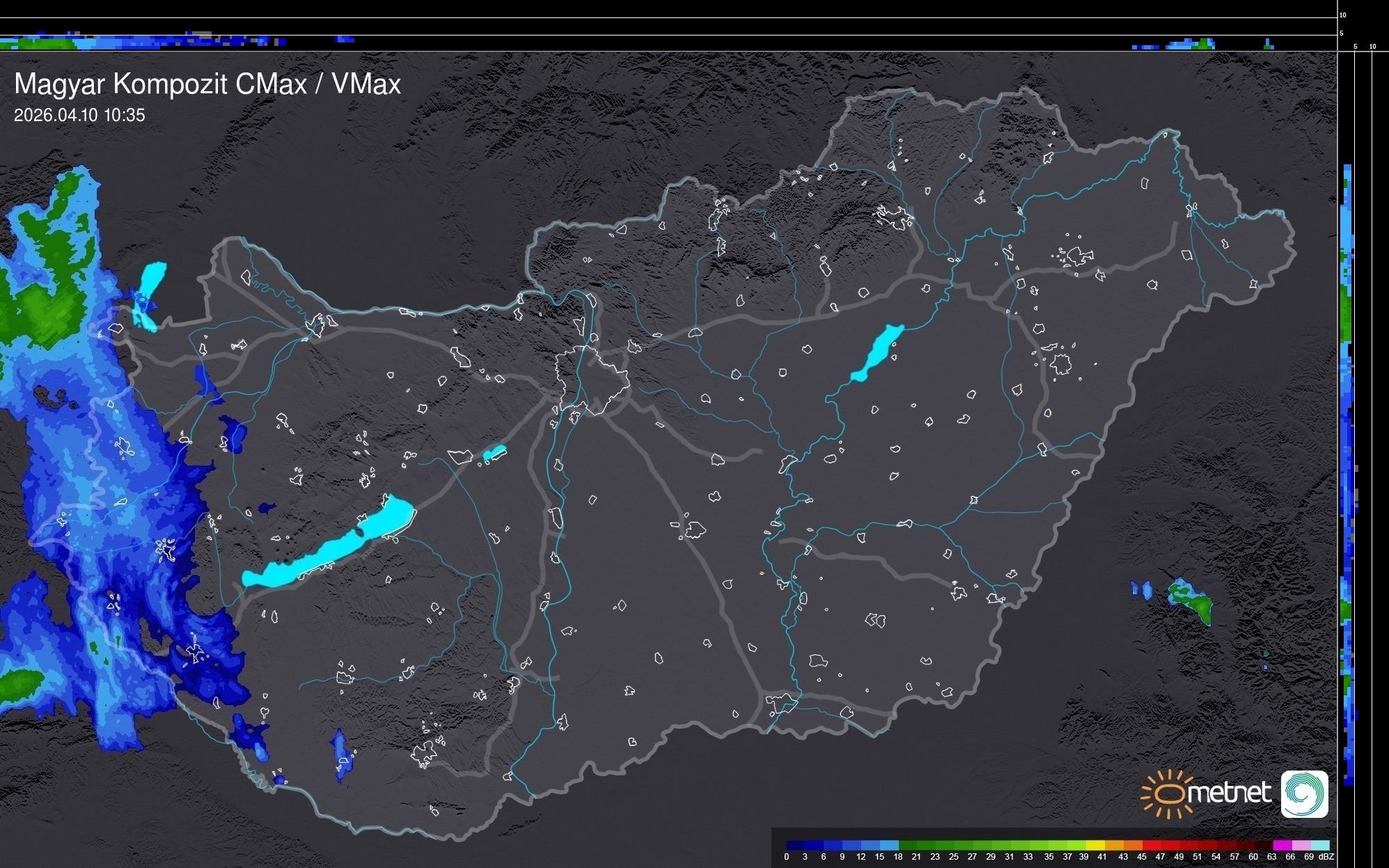Click the dark blue 0 dBZ legend swatch
Image resolution: width=1389 pixels, height=868 pixels.
click(x=795, y=845)
